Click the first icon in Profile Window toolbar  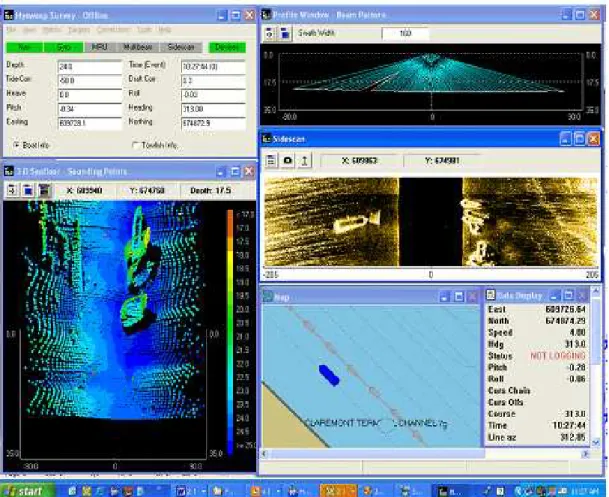(x=270, y=34)
